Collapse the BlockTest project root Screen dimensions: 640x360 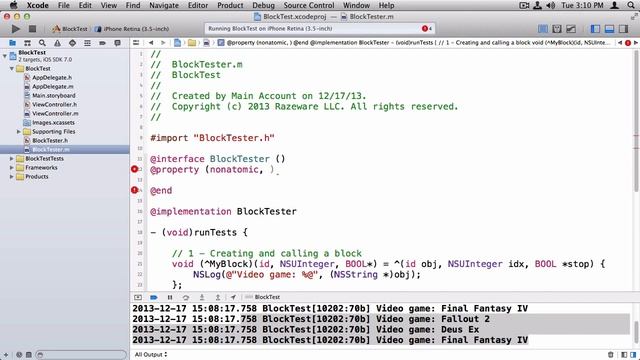4,56
